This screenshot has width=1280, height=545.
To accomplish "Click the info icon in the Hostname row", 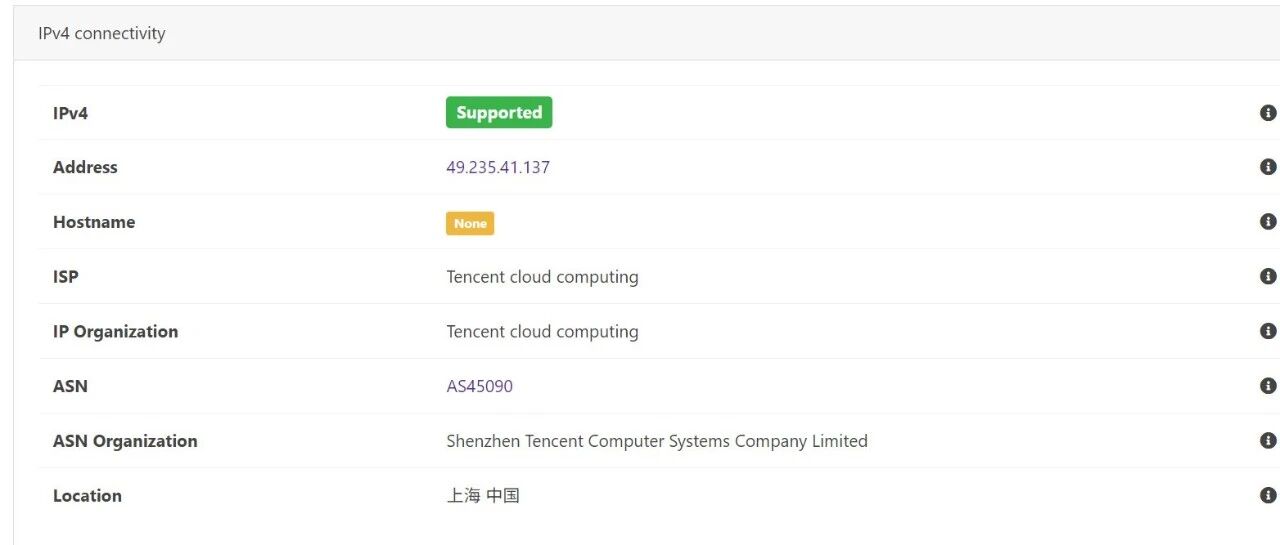I will [1268, 222].
